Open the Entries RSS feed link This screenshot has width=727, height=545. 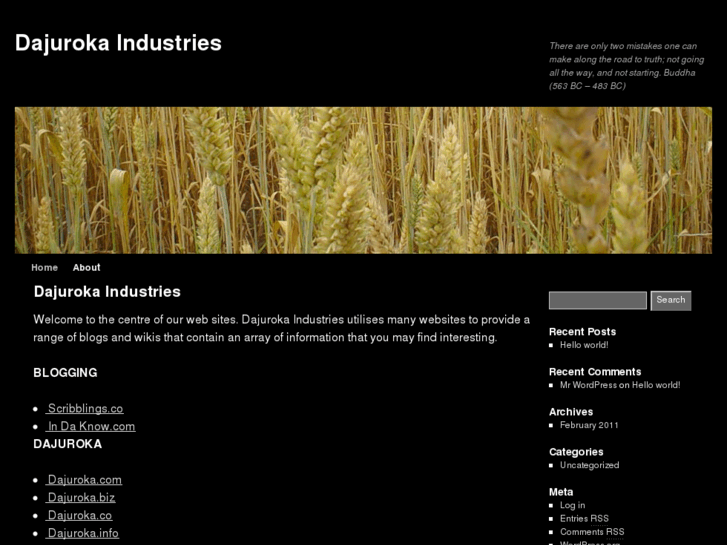point(584,519)
